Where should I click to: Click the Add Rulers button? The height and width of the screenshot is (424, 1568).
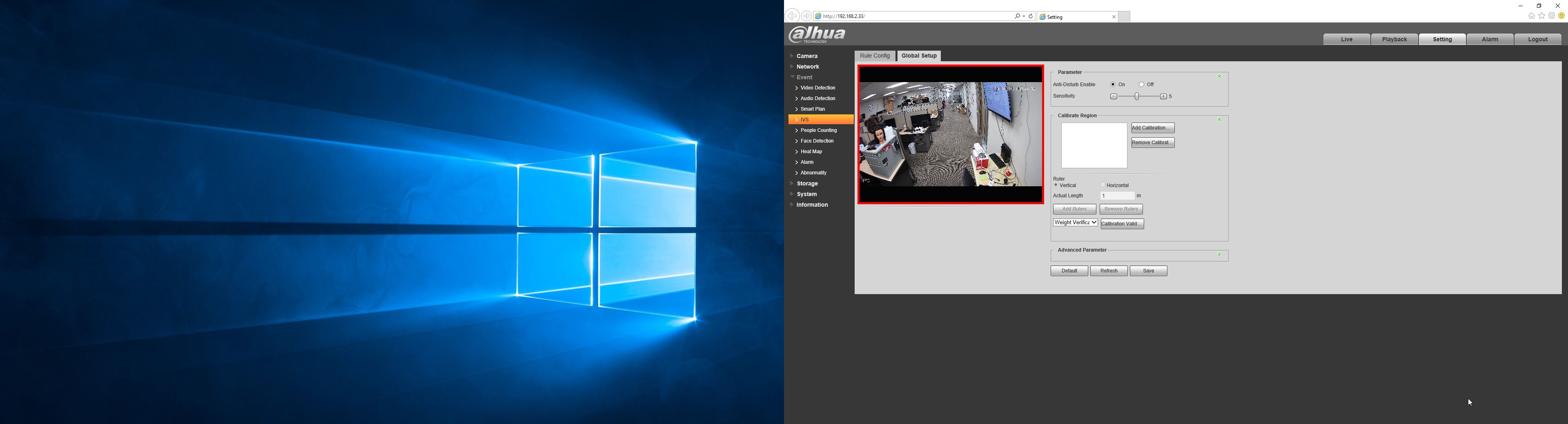click(x=1074, y=210)
